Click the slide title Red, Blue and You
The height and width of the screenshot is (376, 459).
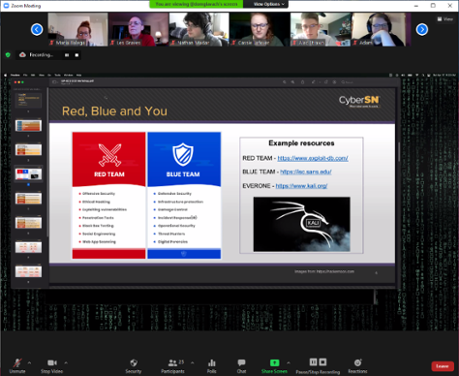click(x=115, y=111)
